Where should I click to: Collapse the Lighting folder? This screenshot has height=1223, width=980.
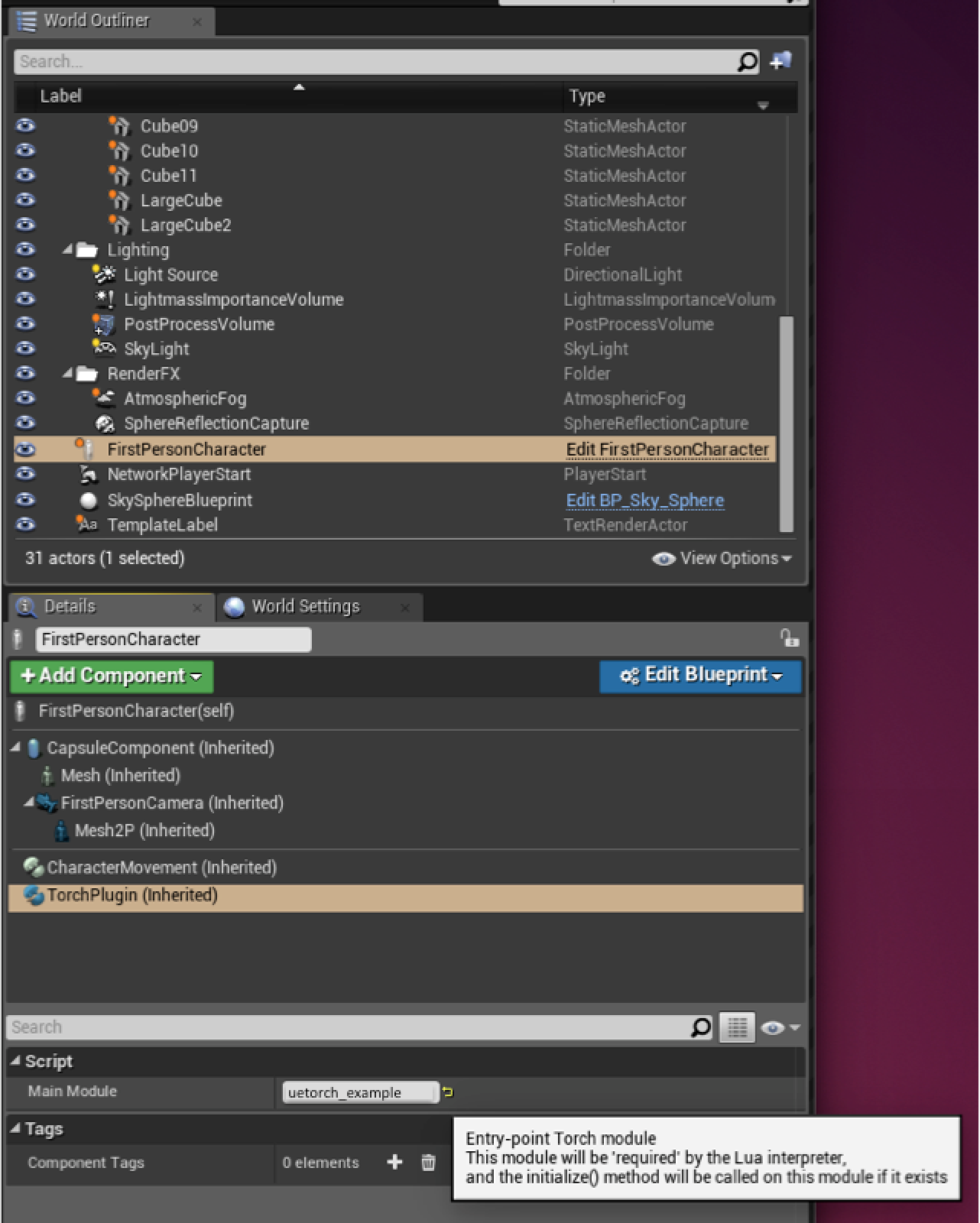click(68, 250)
